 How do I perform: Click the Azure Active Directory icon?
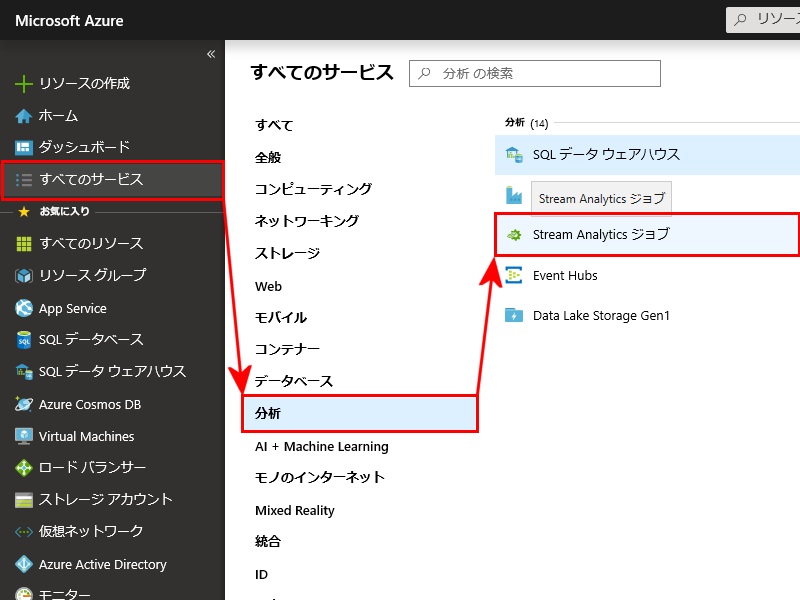[24, 564]
